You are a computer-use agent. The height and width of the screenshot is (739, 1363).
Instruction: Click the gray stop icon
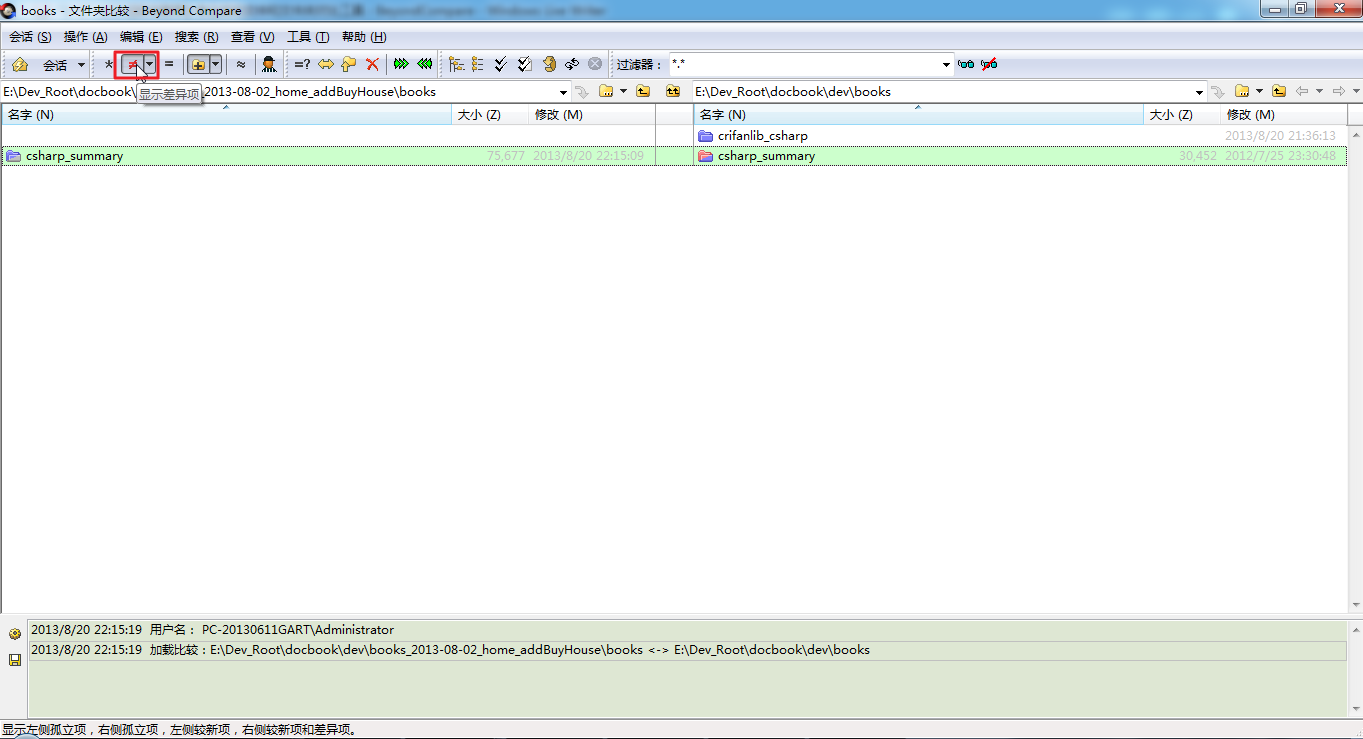[x=595, y=65]
